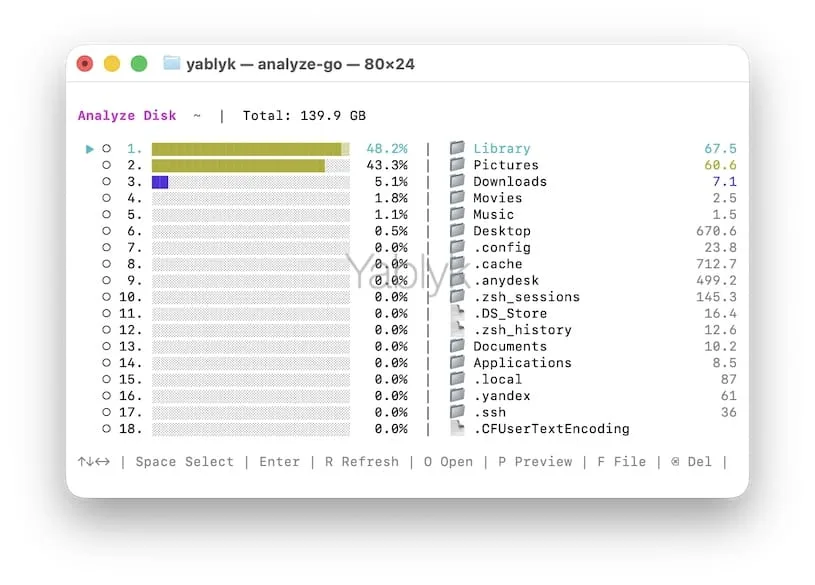Click the R Refresh footer option
Screen dimensions: 815x585
click(354, 462)
